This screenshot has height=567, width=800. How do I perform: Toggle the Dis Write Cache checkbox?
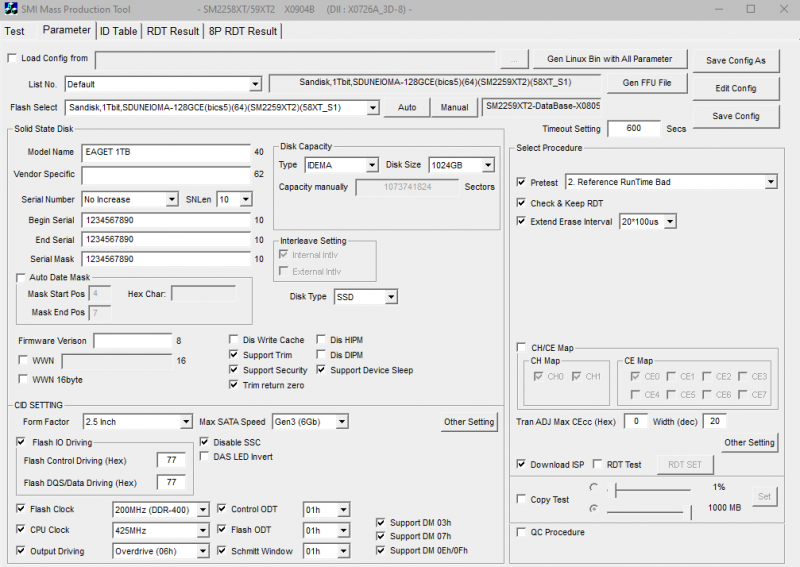click(x=234, y=340)
